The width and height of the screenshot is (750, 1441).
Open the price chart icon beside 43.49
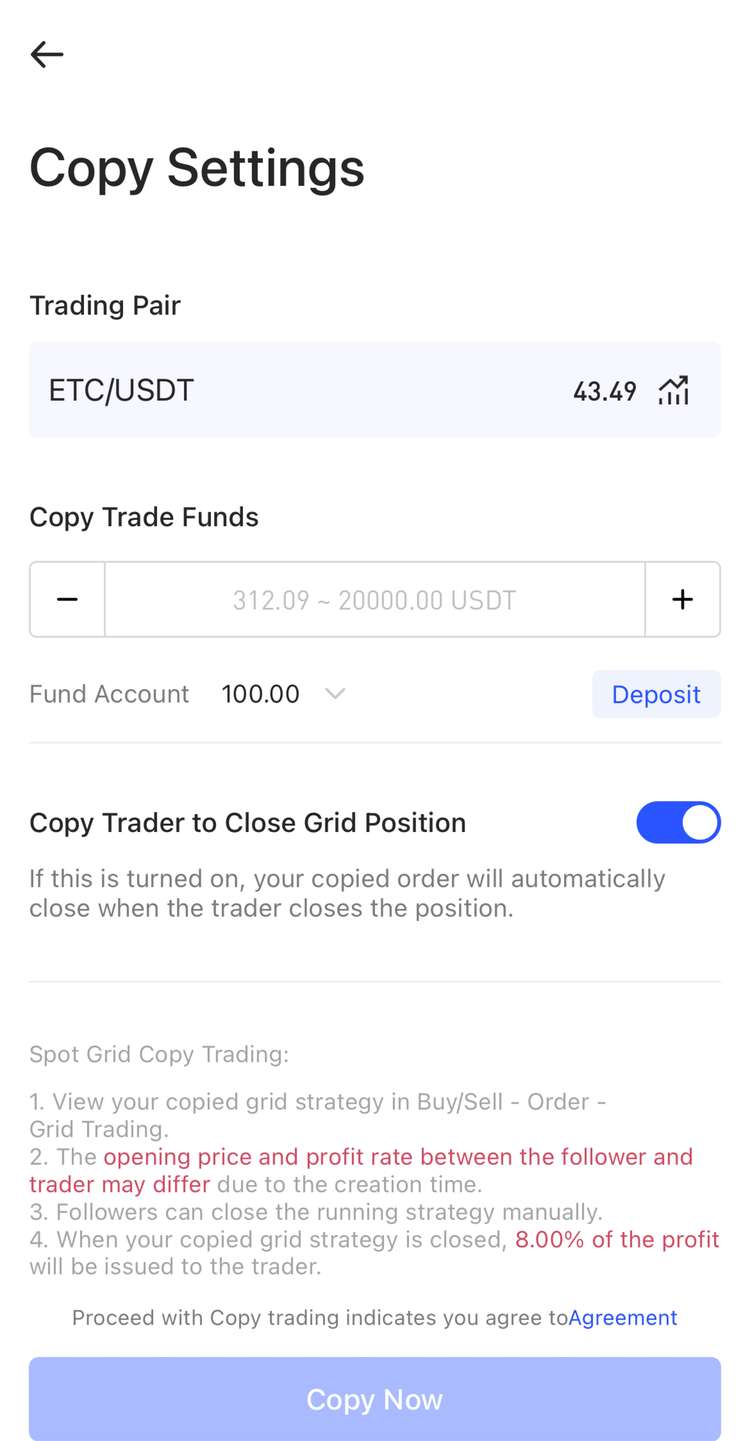[674, 390]
